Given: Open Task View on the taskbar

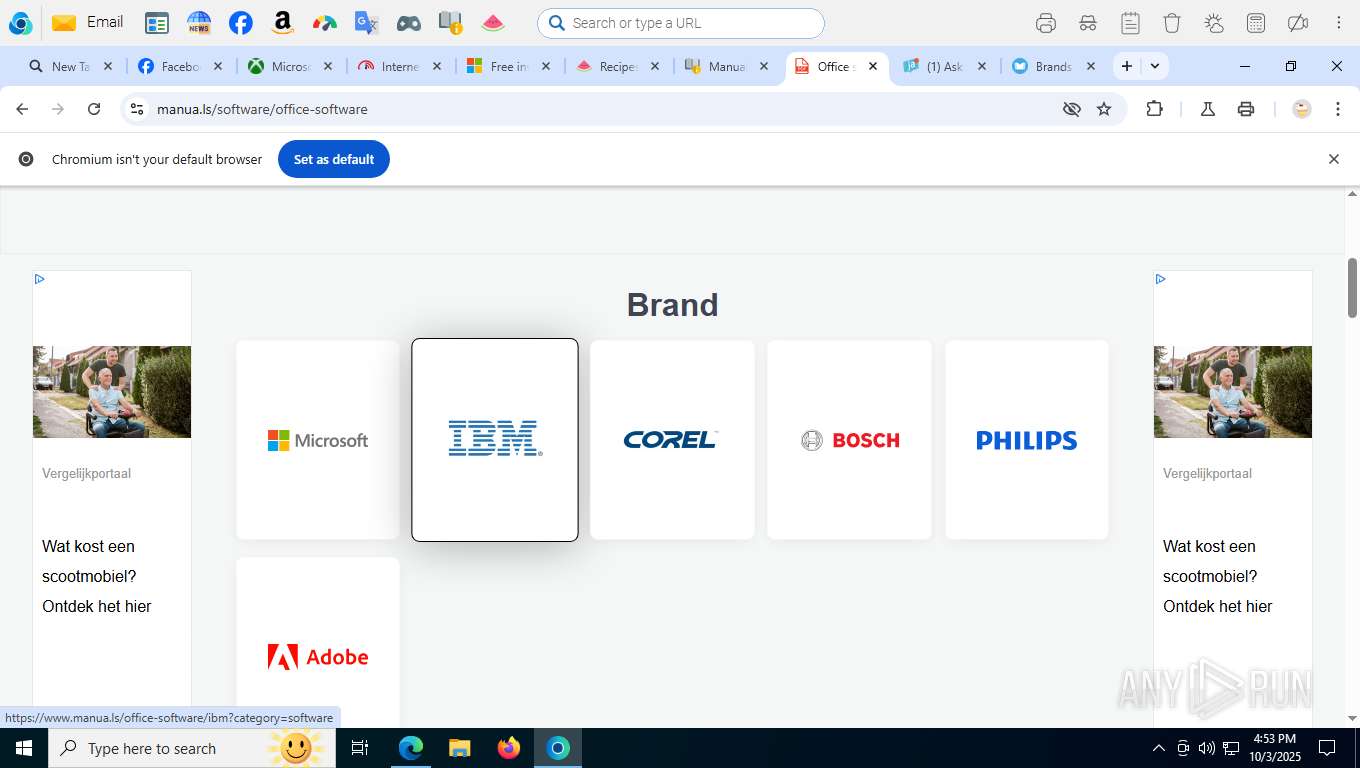Looking at the screenshot, I should point(360,748).
